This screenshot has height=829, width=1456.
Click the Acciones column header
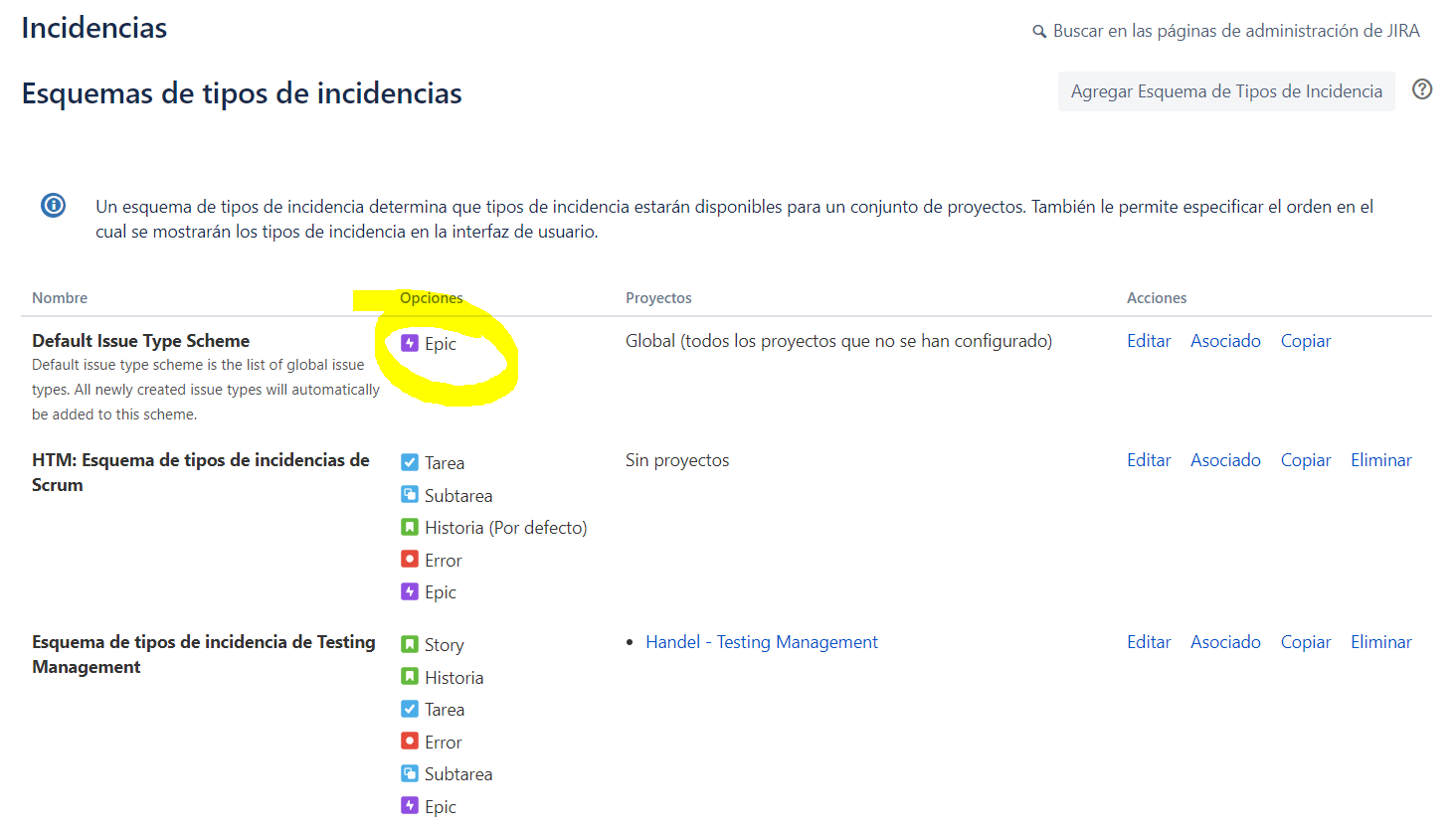1157,298
